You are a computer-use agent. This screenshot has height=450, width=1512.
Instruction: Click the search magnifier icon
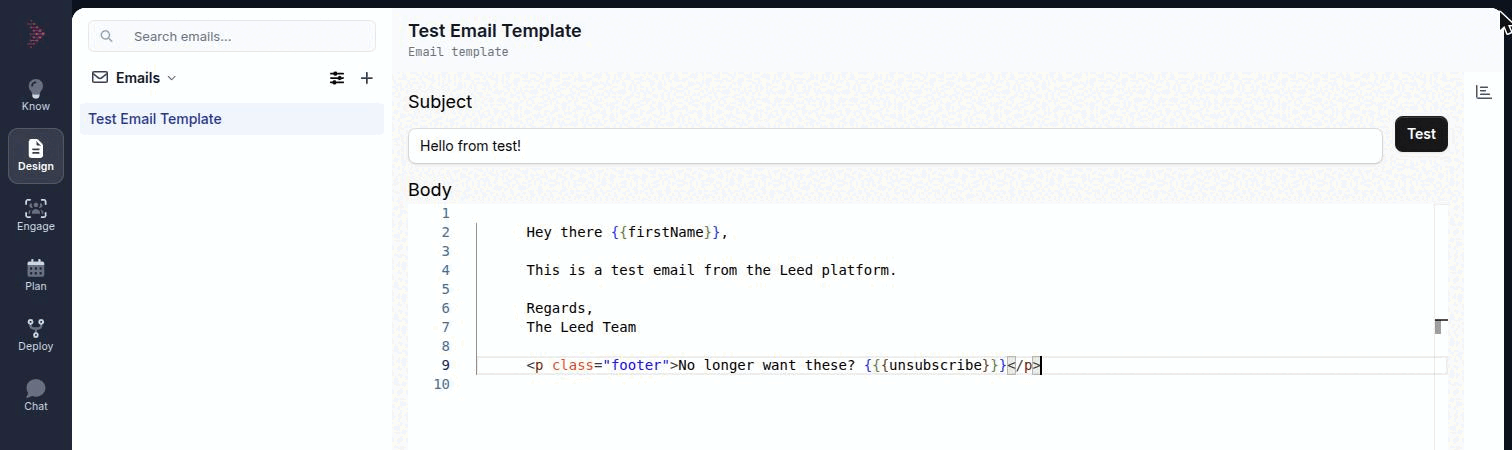pyautogui.click(x=107, y=36)
